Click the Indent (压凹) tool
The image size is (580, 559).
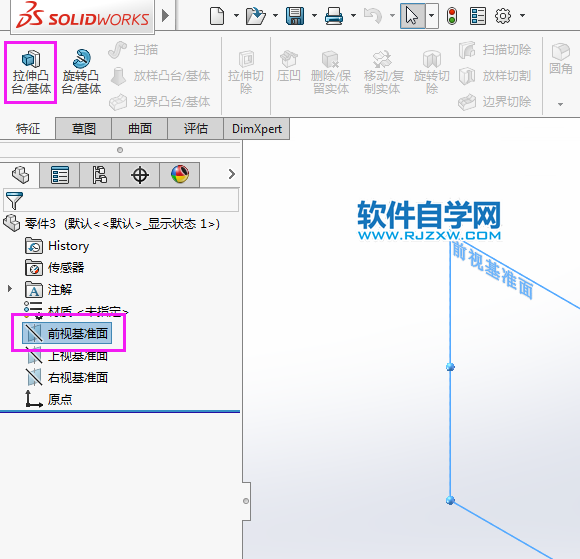tap(289, 67)
